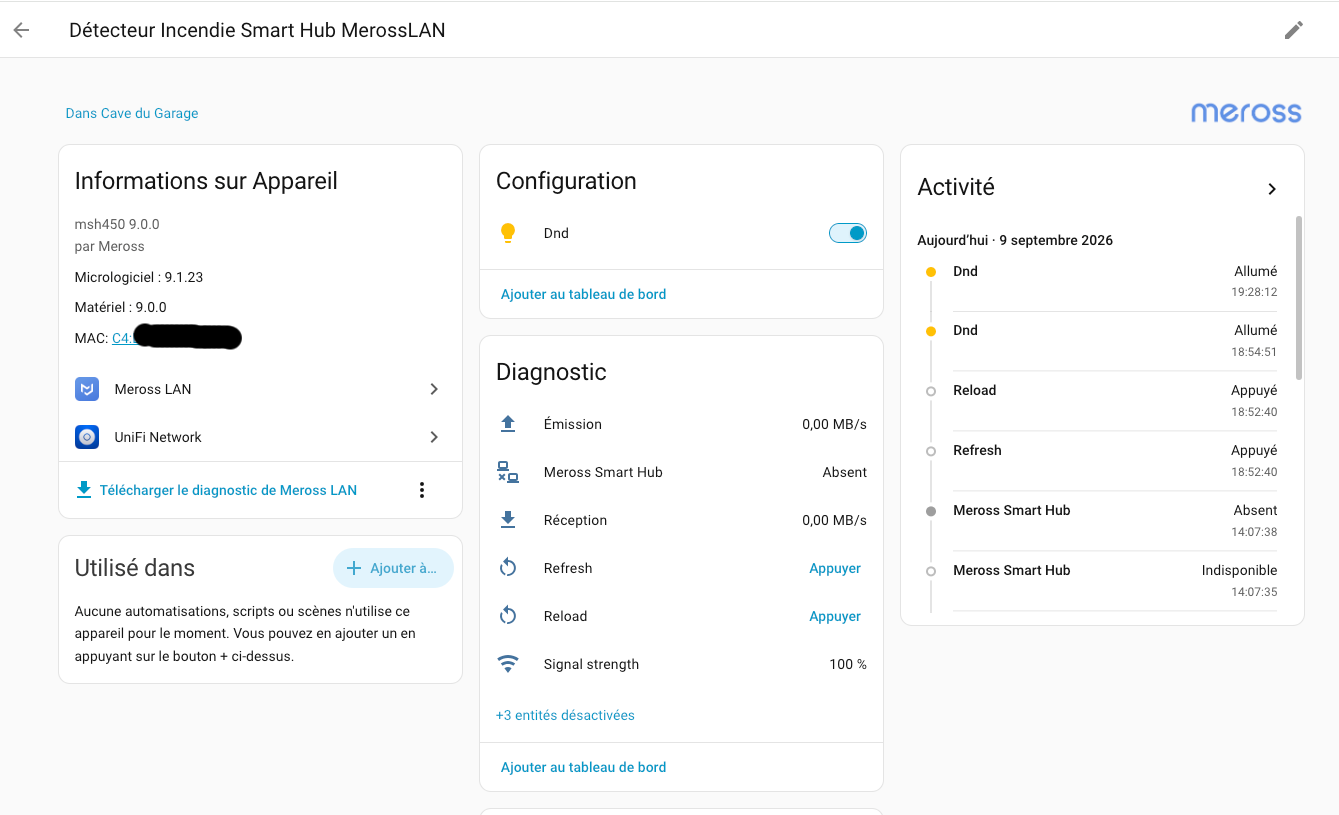1339x815 pixels.
Task: Click the Émission upload icon
Action: (508, 424)
